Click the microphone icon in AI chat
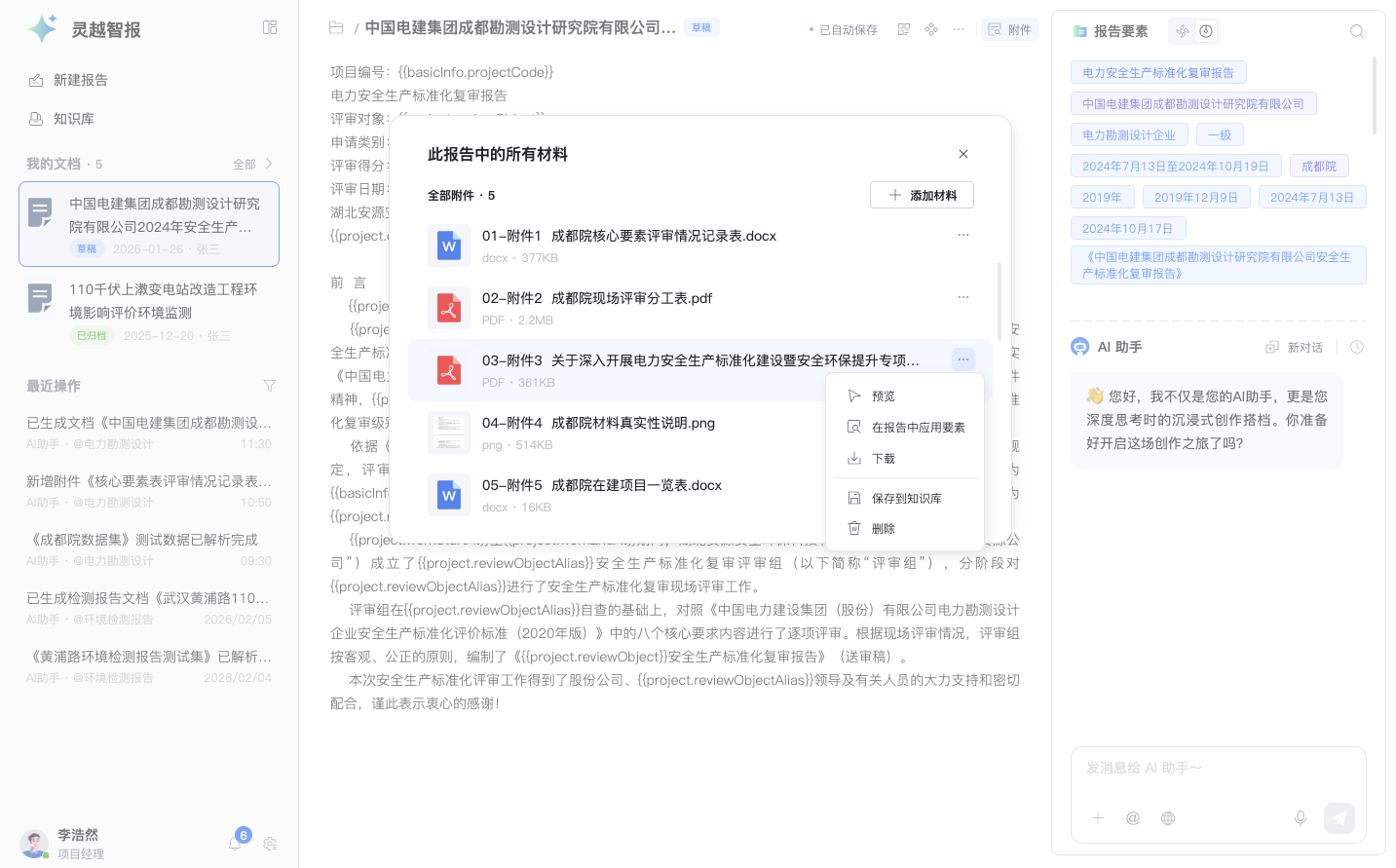 tap(1300, 818)
